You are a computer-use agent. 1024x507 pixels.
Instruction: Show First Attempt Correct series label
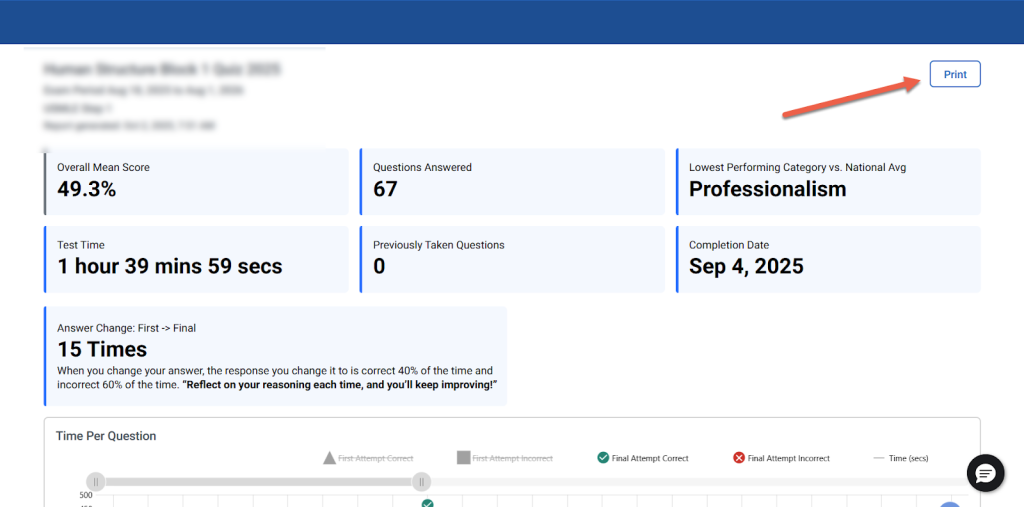tap(376, 458)
